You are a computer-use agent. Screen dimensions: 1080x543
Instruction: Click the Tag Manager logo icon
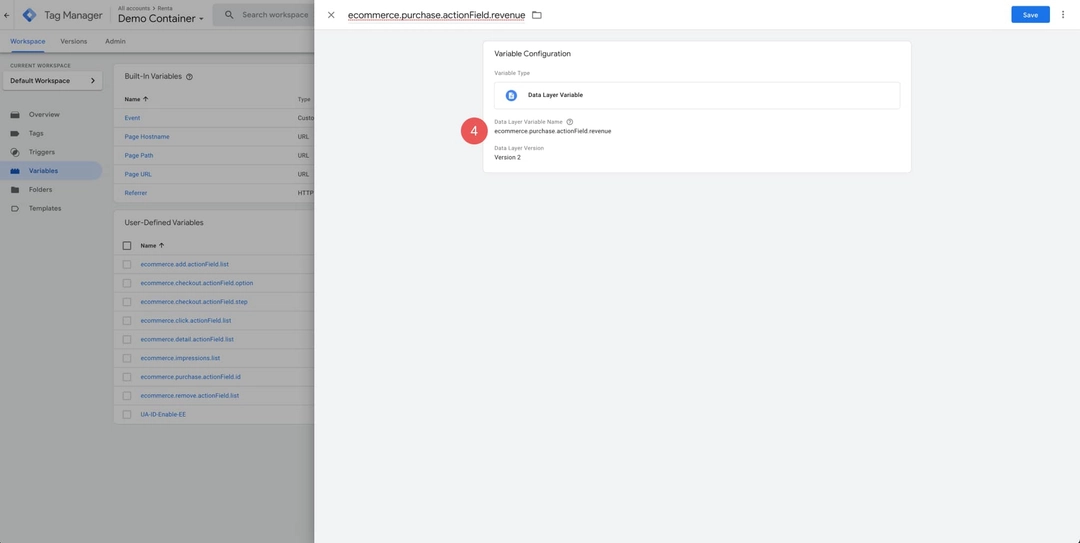(30, 15)
